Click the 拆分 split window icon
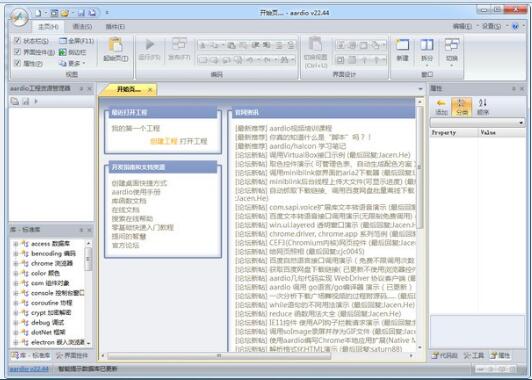Image resolution: width=532 pixels, height=380 pixels. click(x=427, y=45)
